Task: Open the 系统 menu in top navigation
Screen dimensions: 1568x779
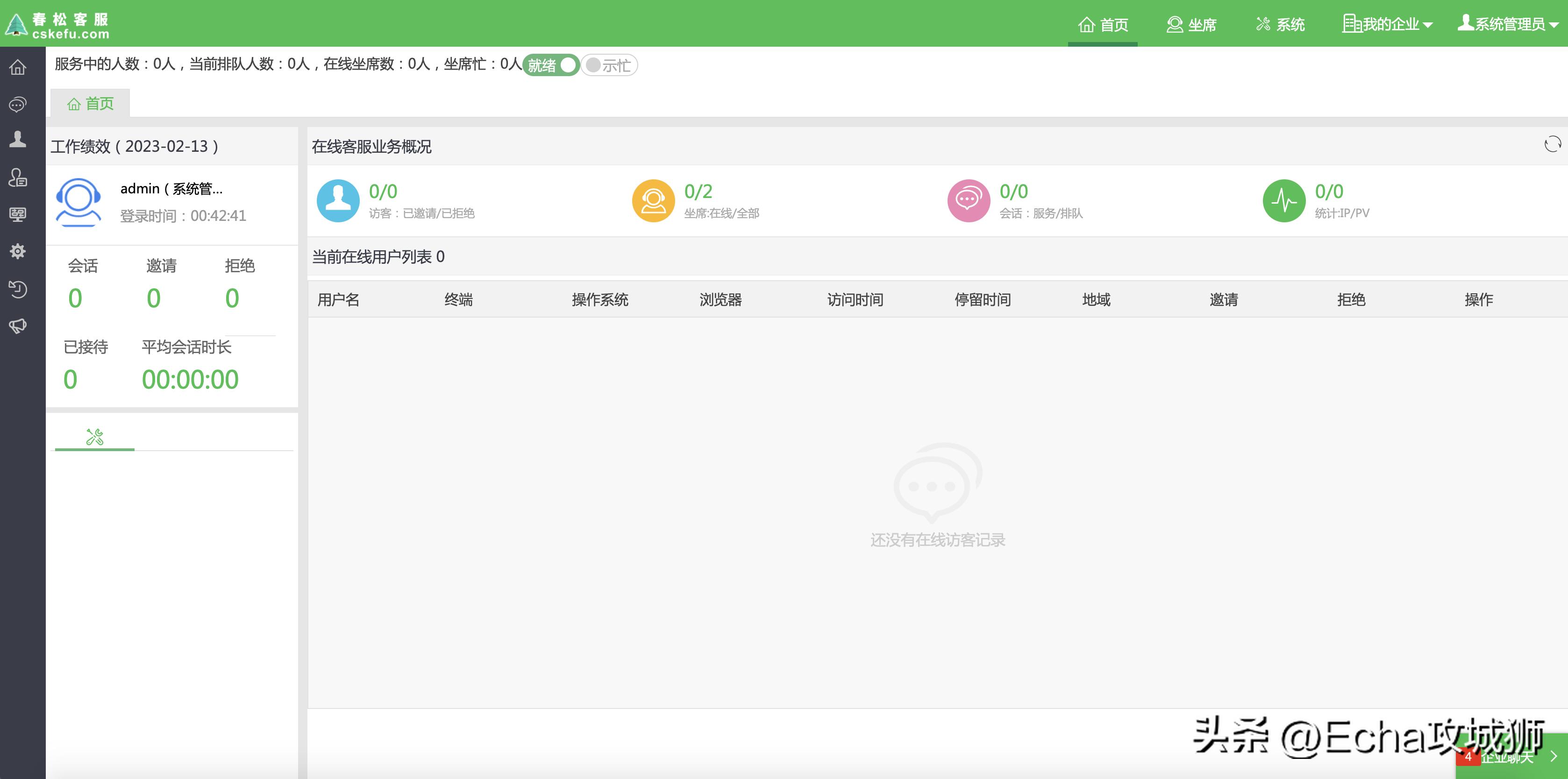Action: [x=1281, y=24]
